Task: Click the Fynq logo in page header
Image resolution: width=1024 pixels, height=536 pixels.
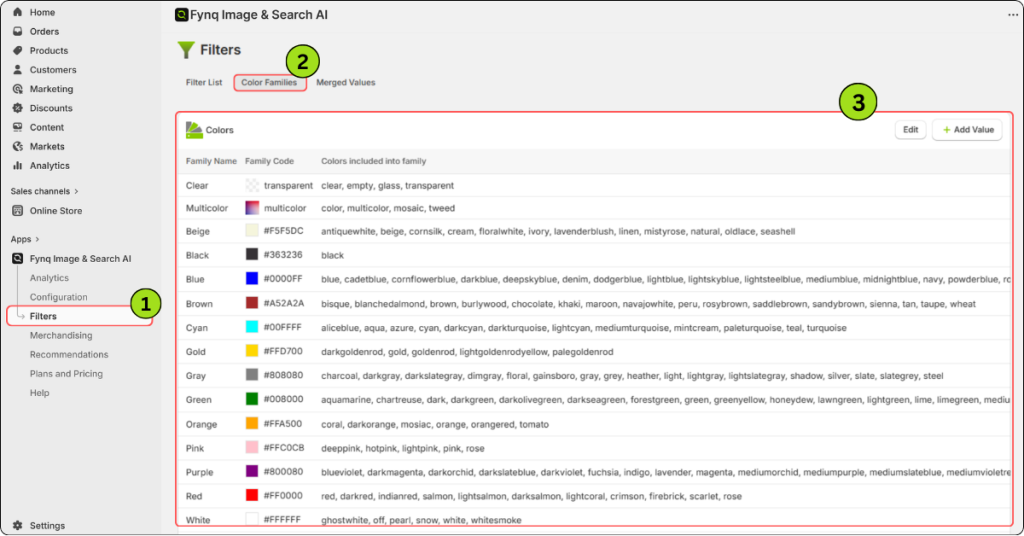Action: [182, 14]
